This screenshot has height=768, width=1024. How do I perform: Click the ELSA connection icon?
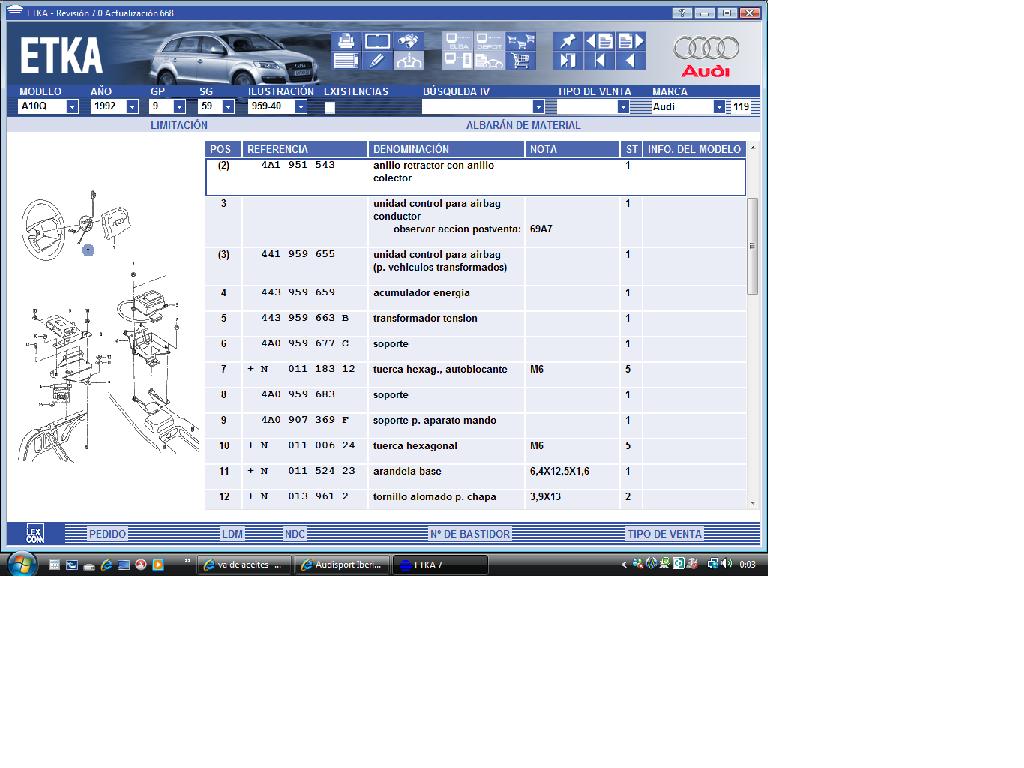click(458, 41)
